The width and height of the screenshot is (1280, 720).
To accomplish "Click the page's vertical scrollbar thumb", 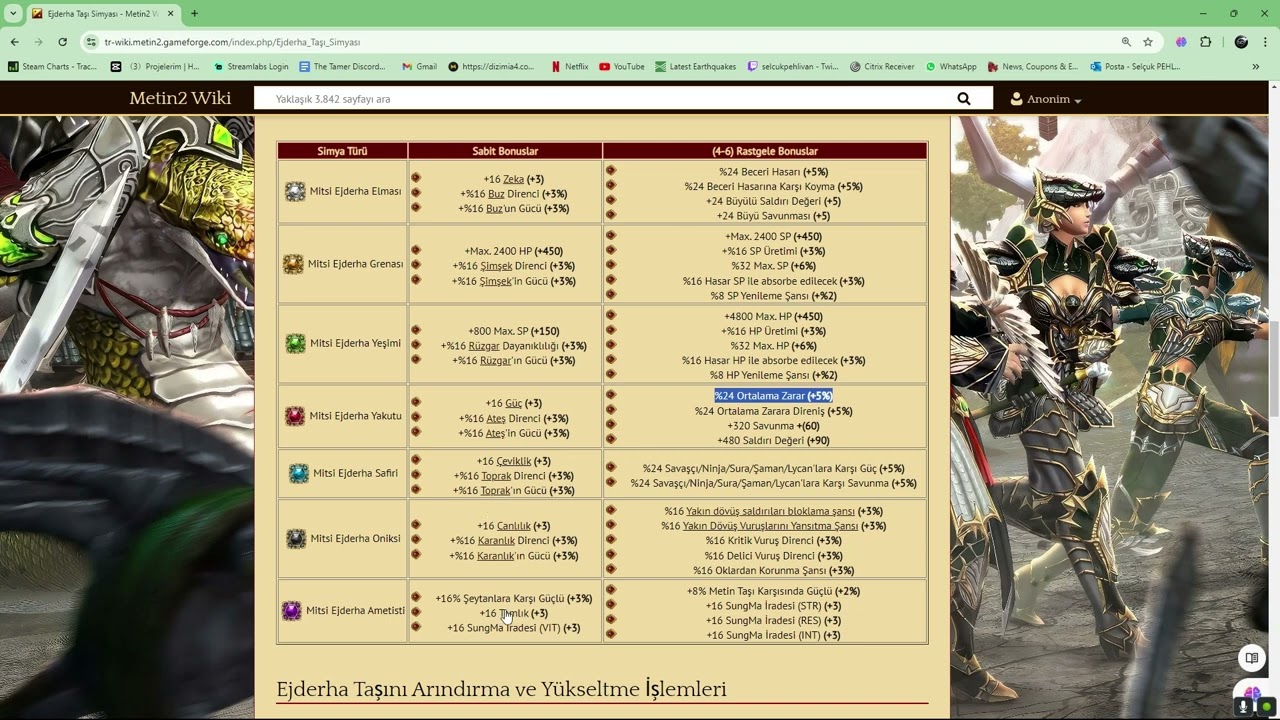I will 1274,367.
